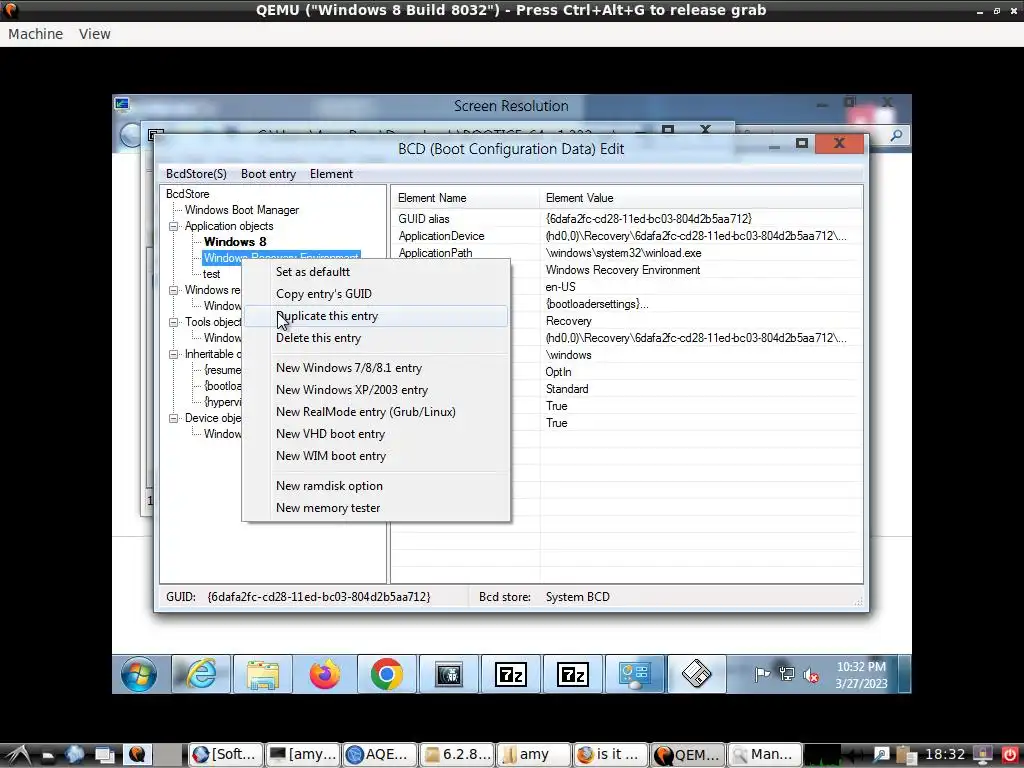This screenshot has height=768, width=1024.
Task: Launch Firefox from the guest taskbar
Action: (325, 674)
